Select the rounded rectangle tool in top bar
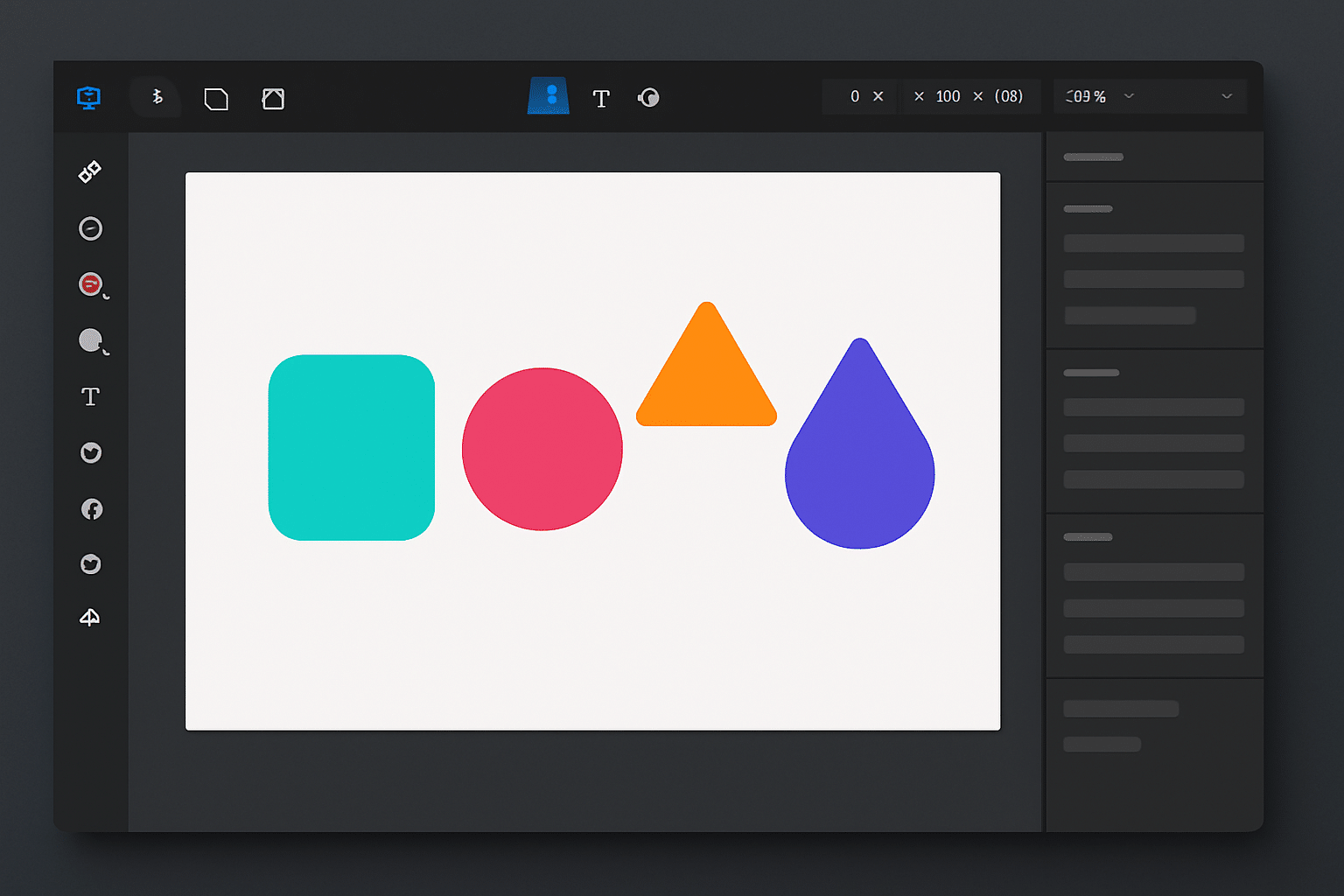This screenshot has width=1344, height=896. coord(216,99)
